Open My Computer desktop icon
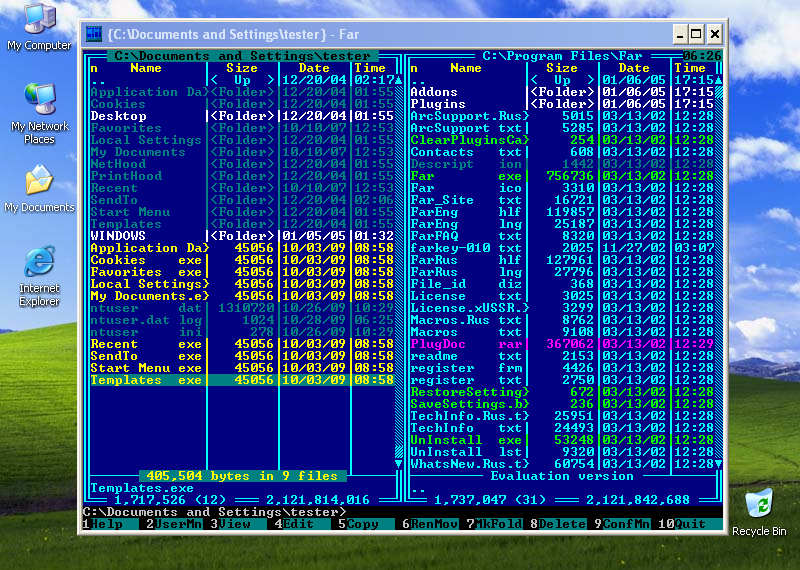 tap(39, 27)
